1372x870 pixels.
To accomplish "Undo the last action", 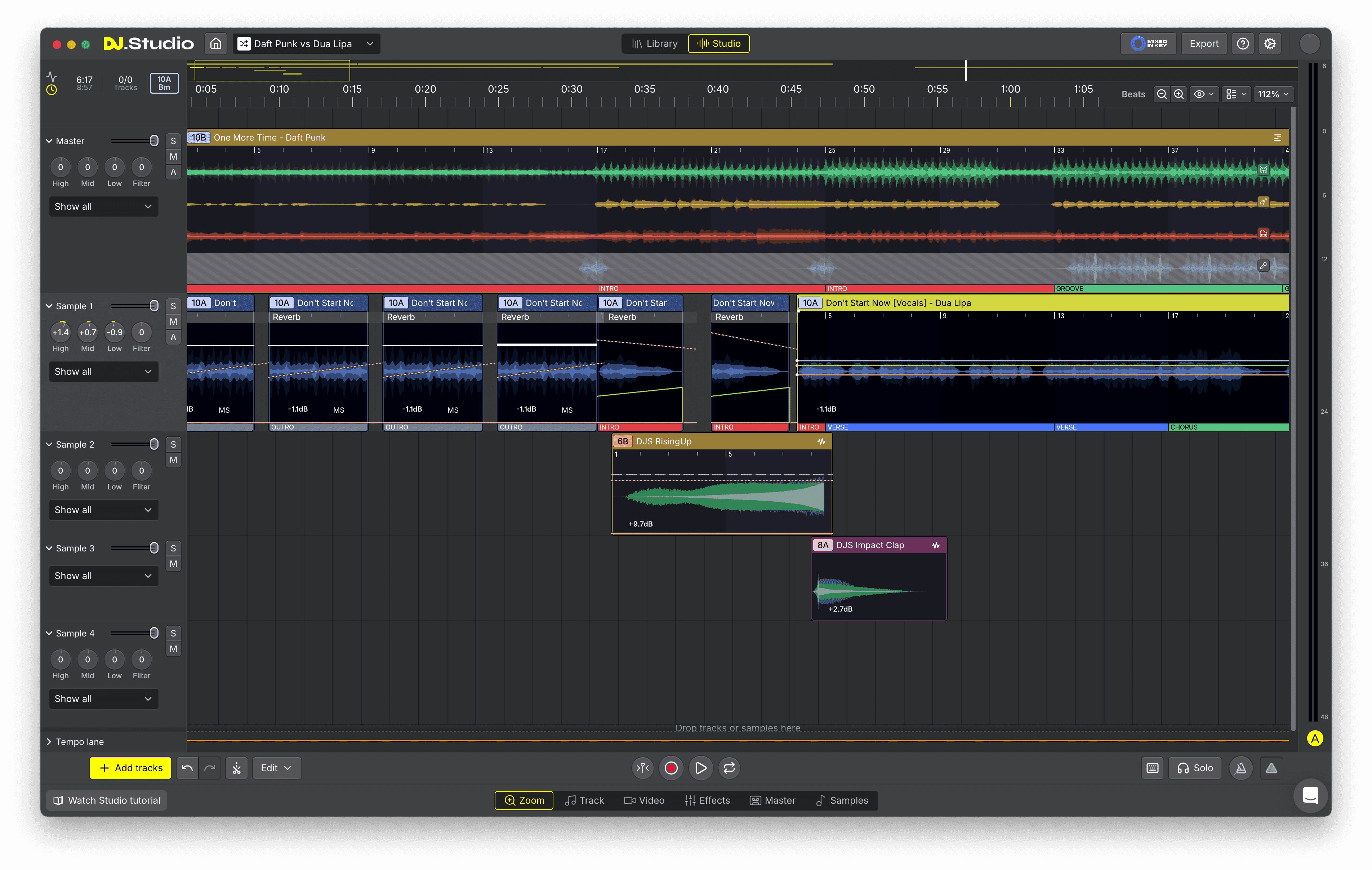I will (x=187, y=768).
